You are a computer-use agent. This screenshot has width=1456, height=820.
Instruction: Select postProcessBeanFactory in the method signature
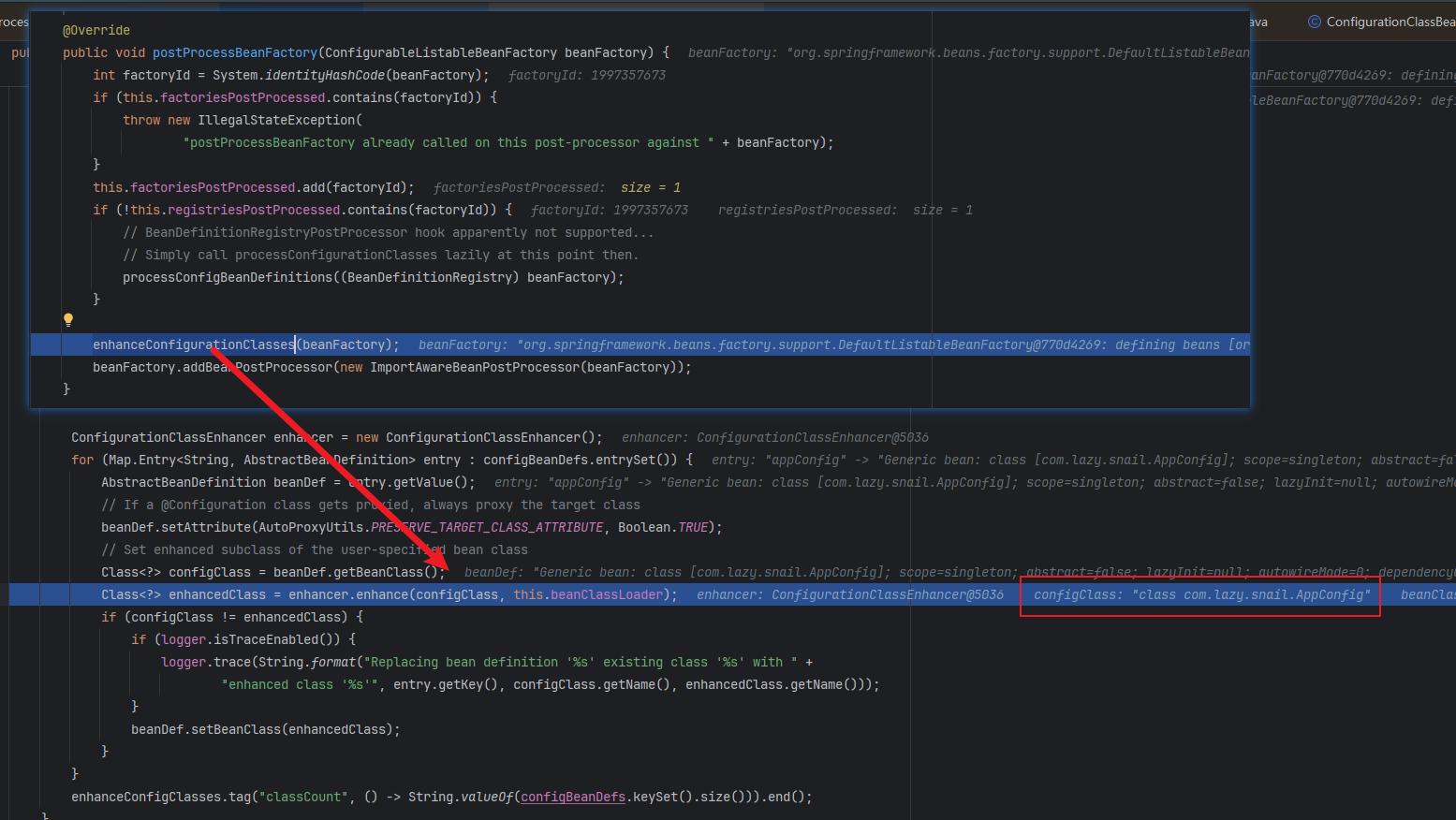point(235,52)
